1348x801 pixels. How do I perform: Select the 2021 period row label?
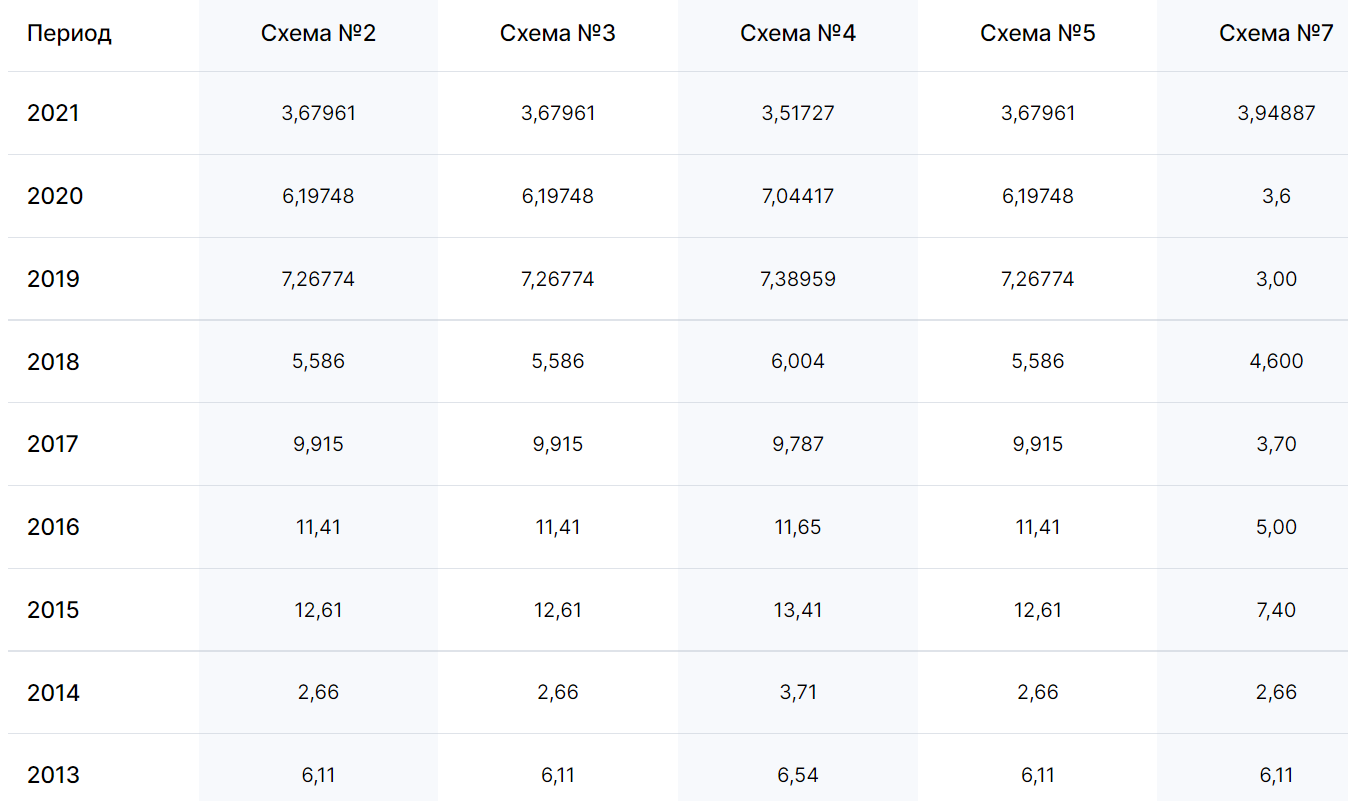tap(53, 113)
